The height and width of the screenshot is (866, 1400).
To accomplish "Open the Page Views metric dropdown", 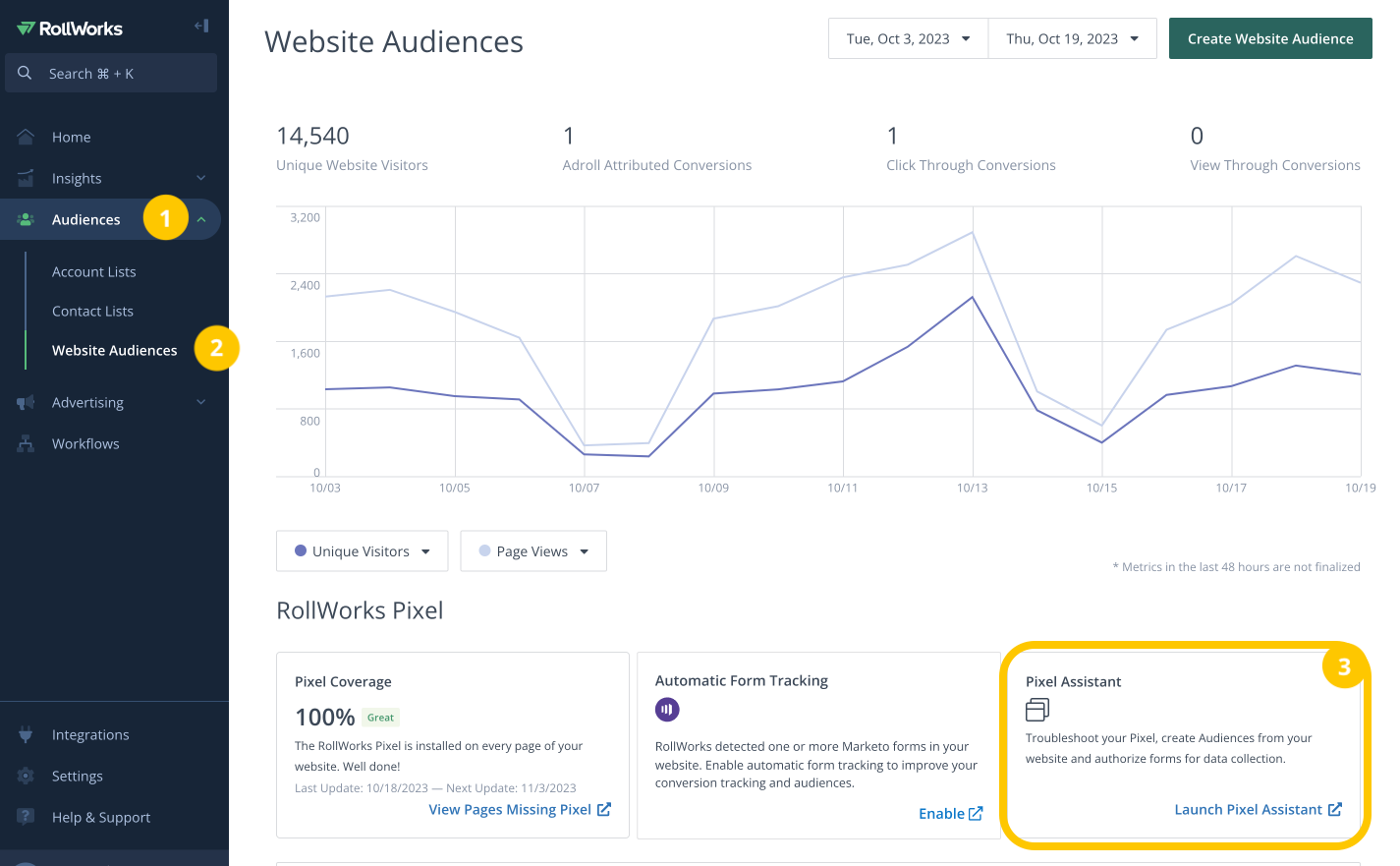I will pyautogui.click(x=533, y=551).
